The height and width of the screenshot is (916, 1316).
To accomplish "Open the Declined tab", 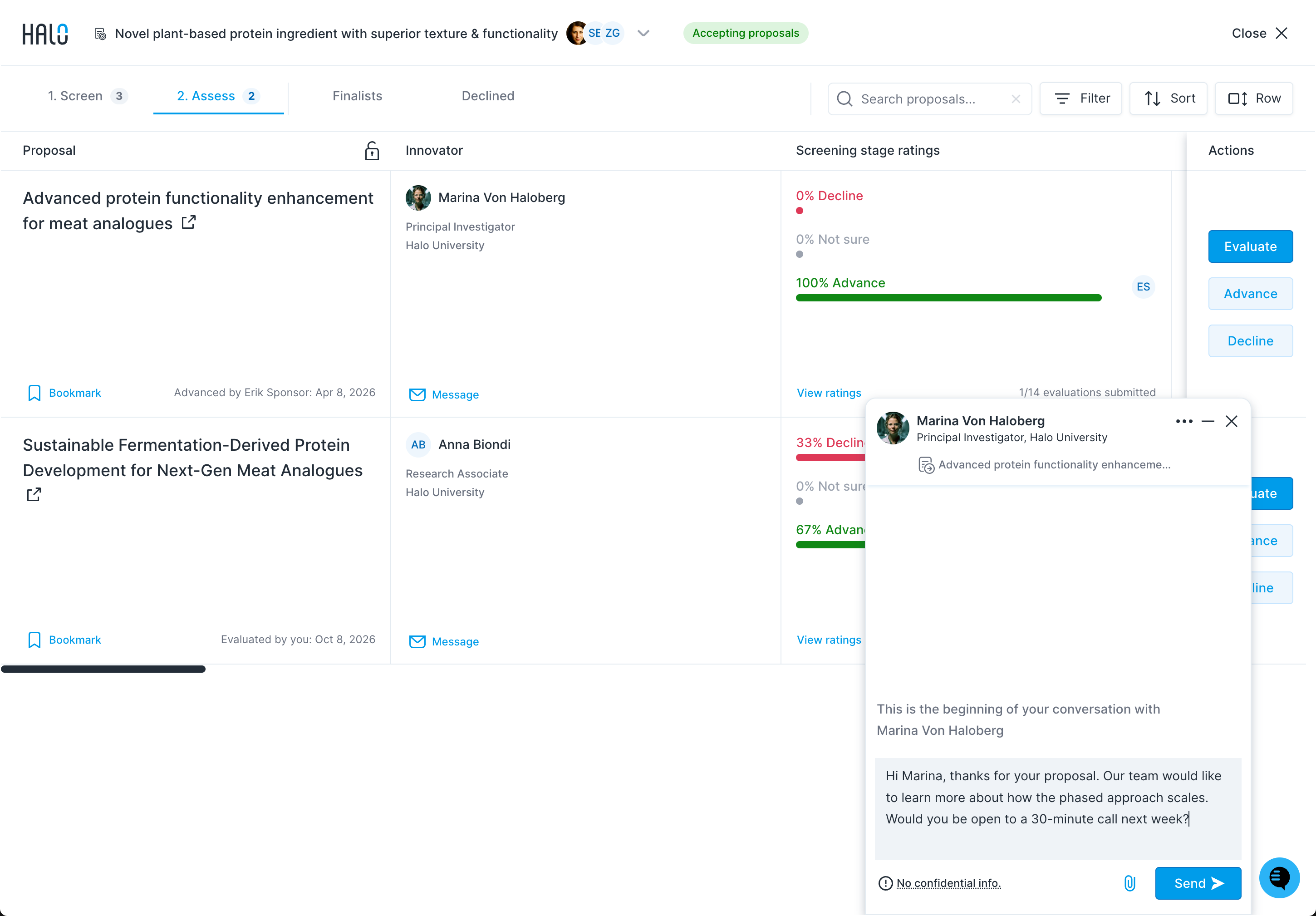I will coord(488,96).
